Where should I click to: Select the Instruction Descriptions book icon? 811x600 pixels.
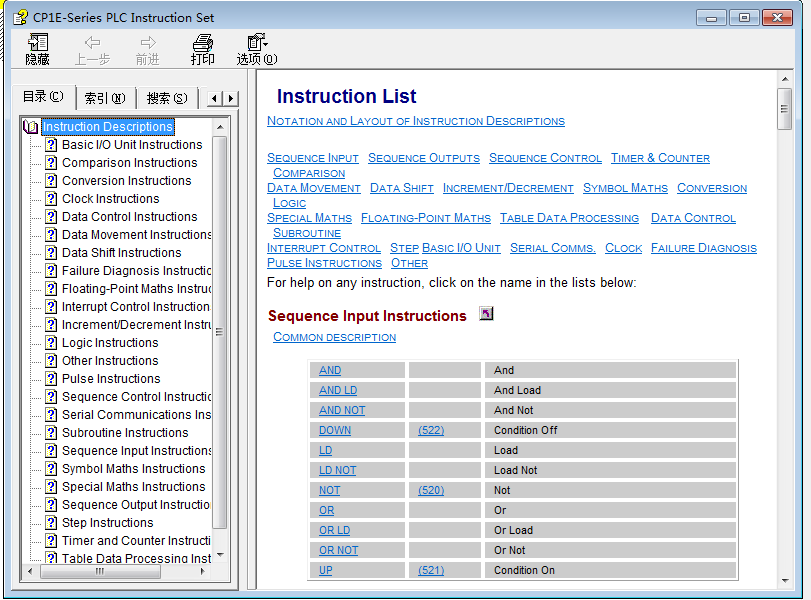30,127
